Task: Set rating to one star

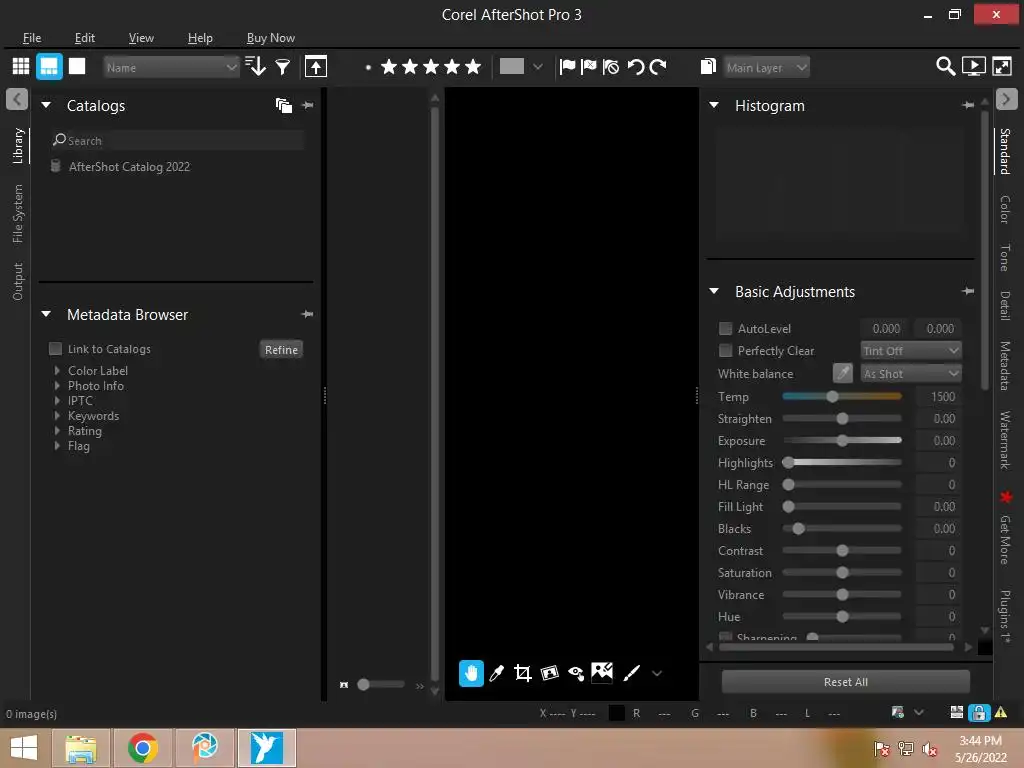Action: 389,67
